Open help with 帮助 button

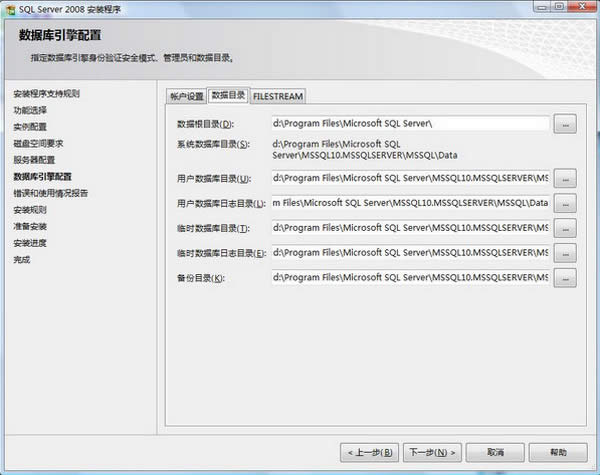coord(558,452)
